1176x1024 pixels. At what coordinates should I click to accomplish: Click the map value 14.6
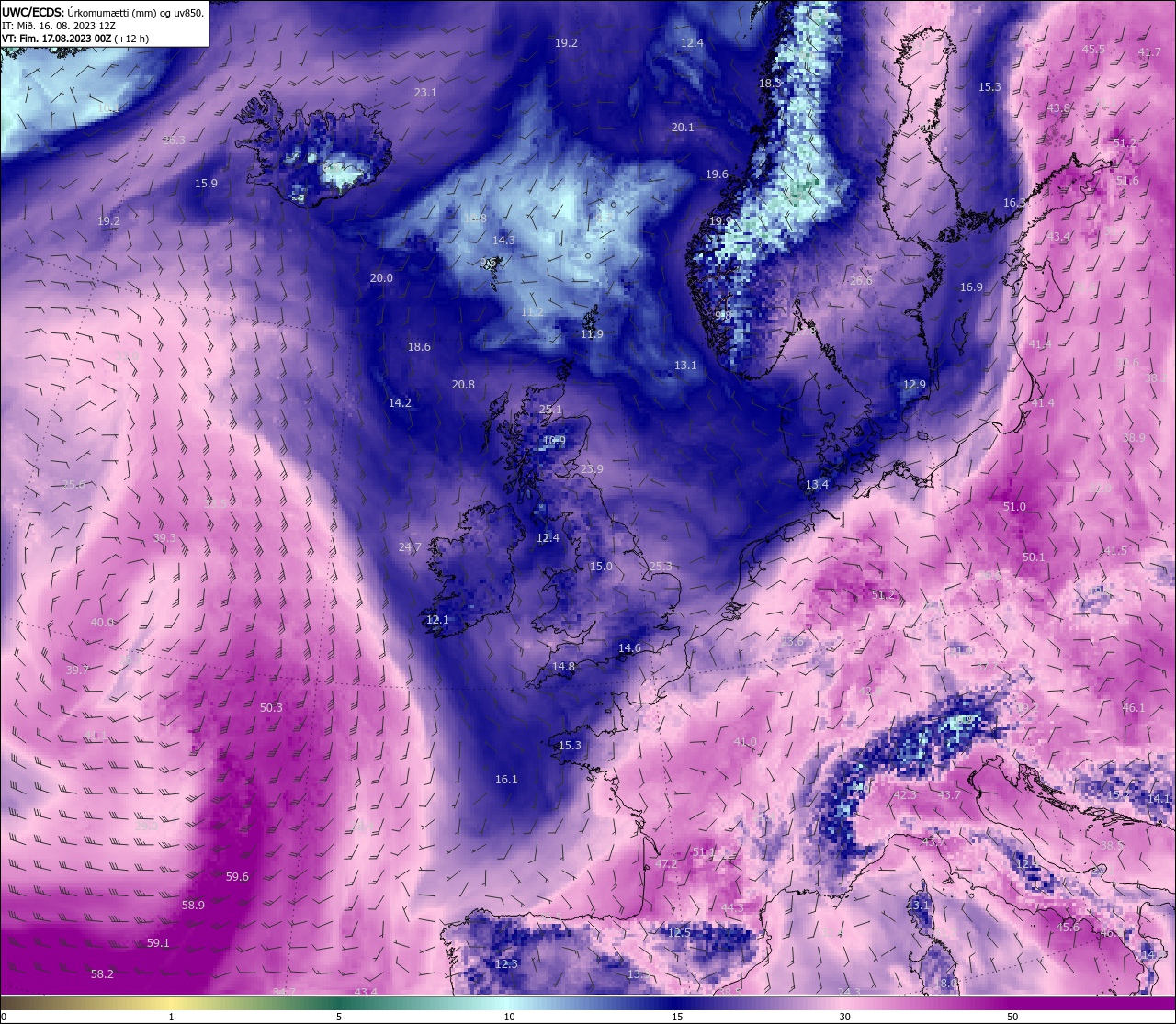tap(629, 648)
